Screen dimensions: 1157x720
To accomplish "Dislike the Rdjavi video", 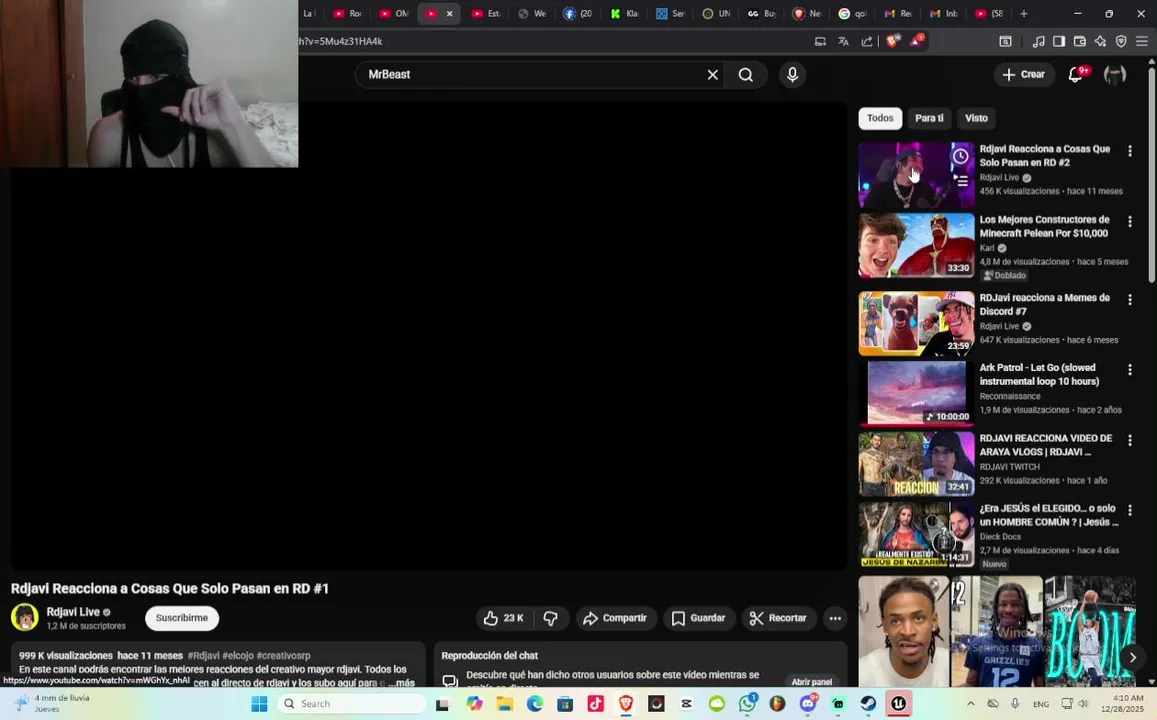I will (550, 618).
